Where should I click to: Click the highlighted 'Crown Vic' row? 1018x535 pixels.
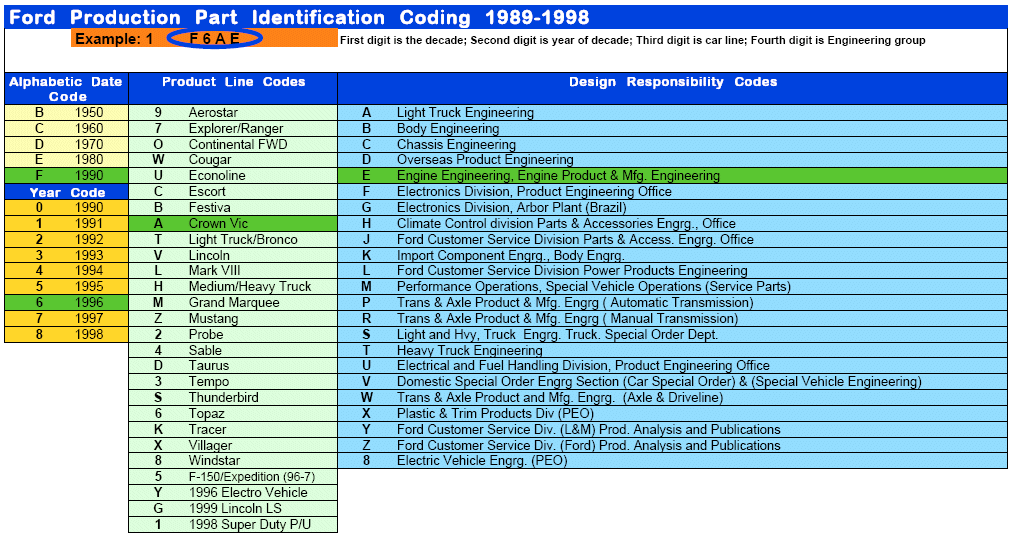coord(233,223)
